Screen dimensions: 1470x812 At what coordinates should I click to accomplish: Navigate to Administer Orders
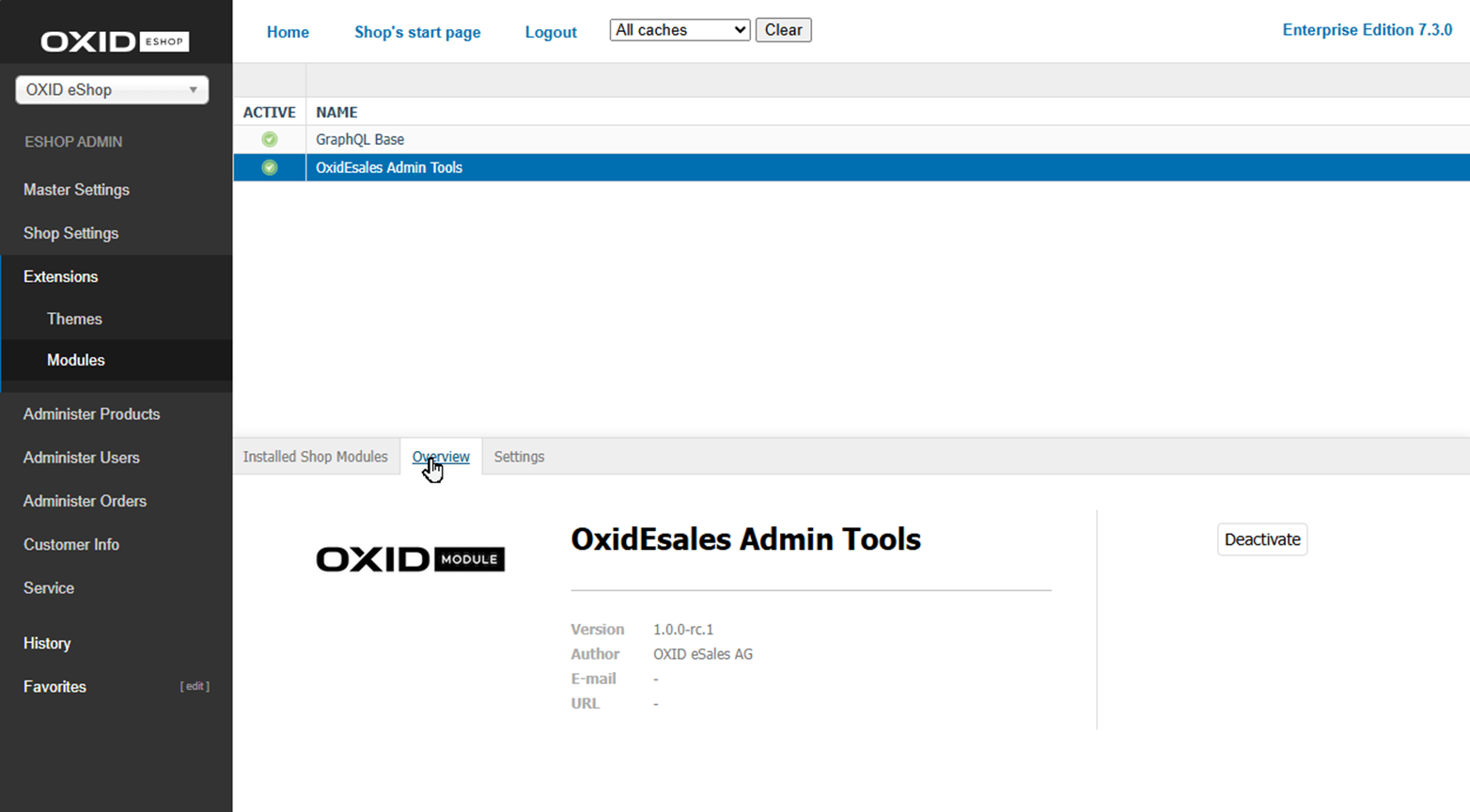point(85,501)
